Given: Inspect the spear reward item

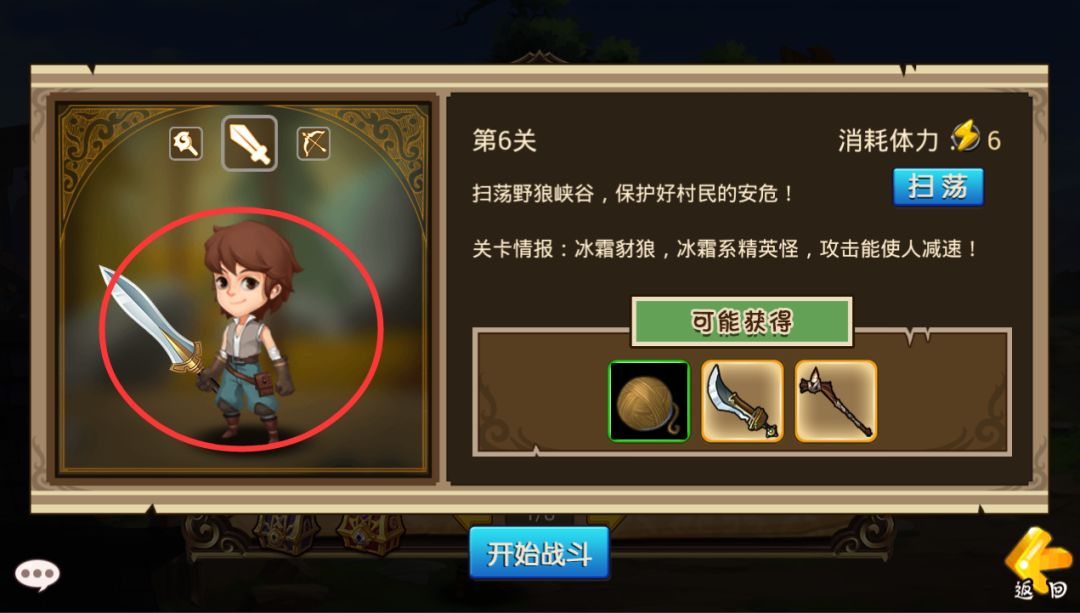Looking at the screenshot, I should click(835, 401).
